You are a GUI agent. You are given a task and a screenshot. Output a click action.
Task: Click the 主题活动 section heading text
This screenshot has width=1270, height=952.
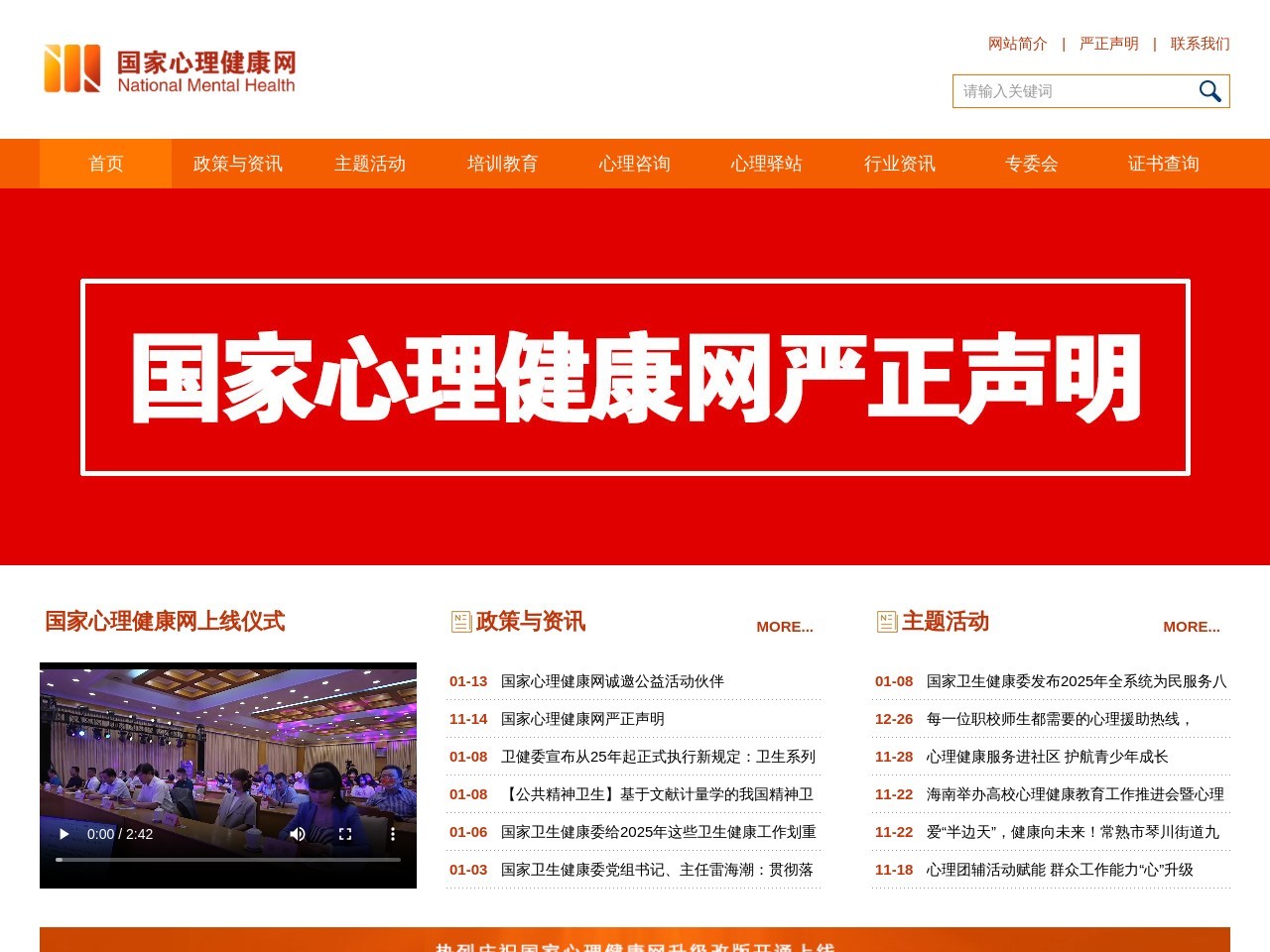coord(946,622)
